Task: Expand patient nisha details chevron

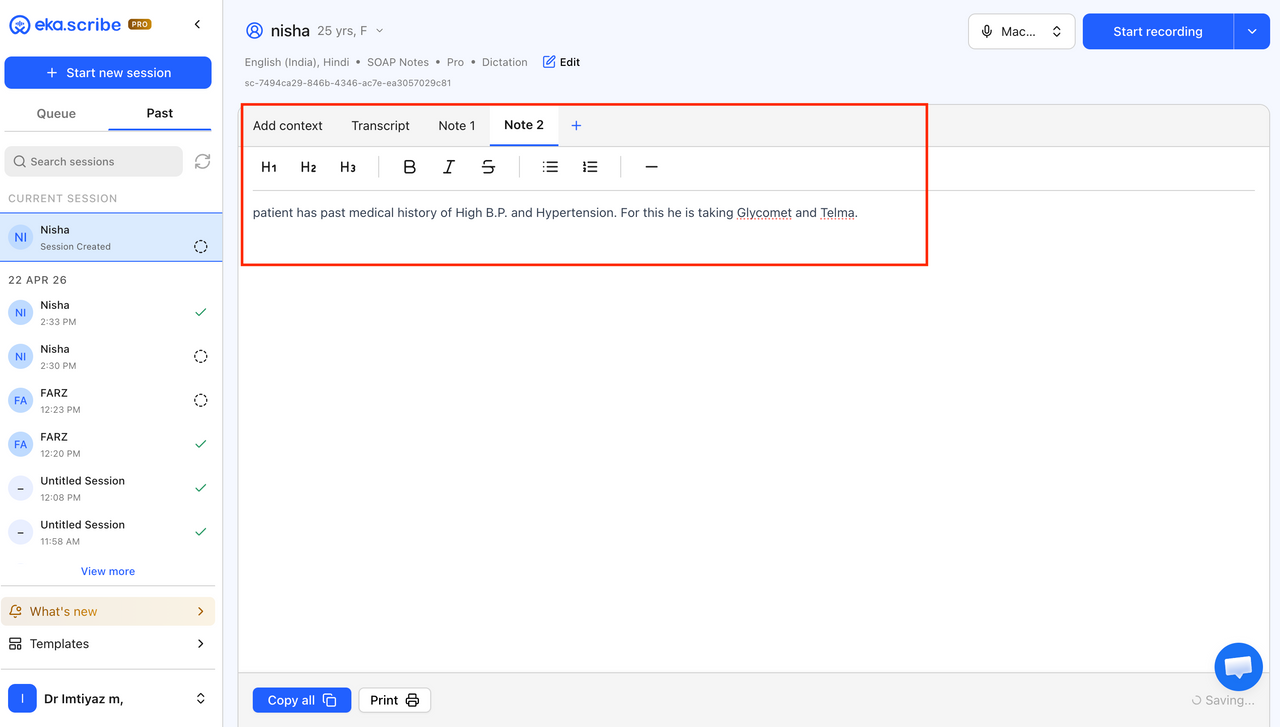Action: pos(379,32)
